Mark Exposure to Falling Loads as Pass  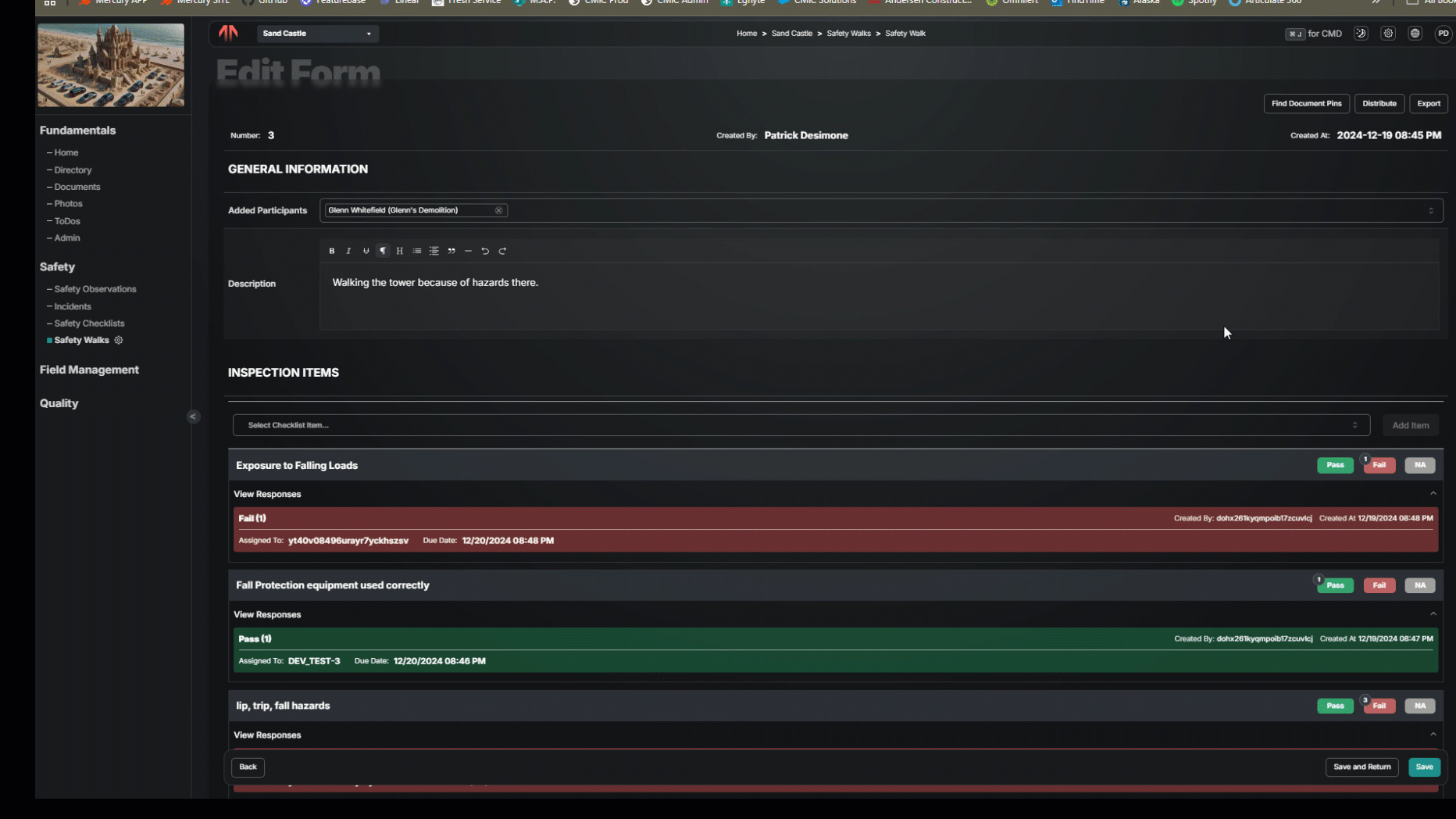[1335, 465]
